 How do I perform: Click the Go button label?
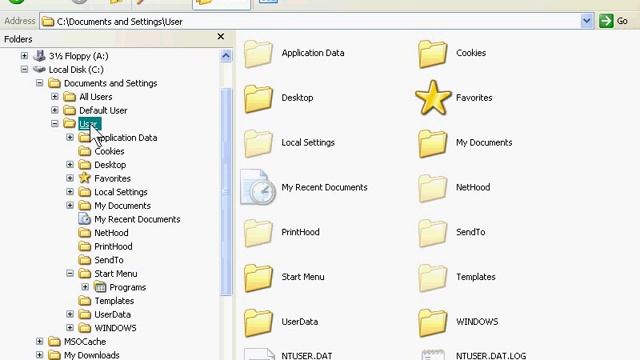pos(622,21)
